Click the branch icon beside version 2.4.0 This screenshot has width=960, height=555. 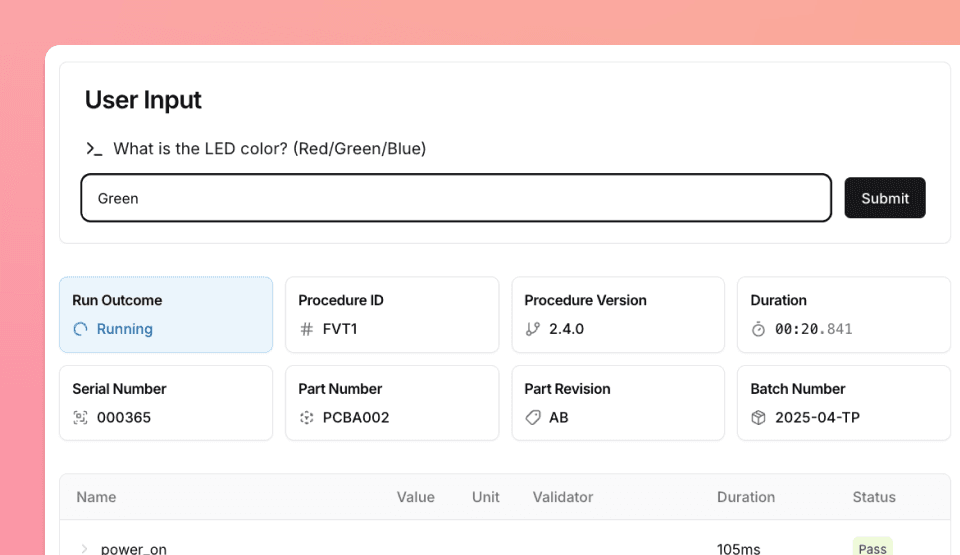[533, 329]
